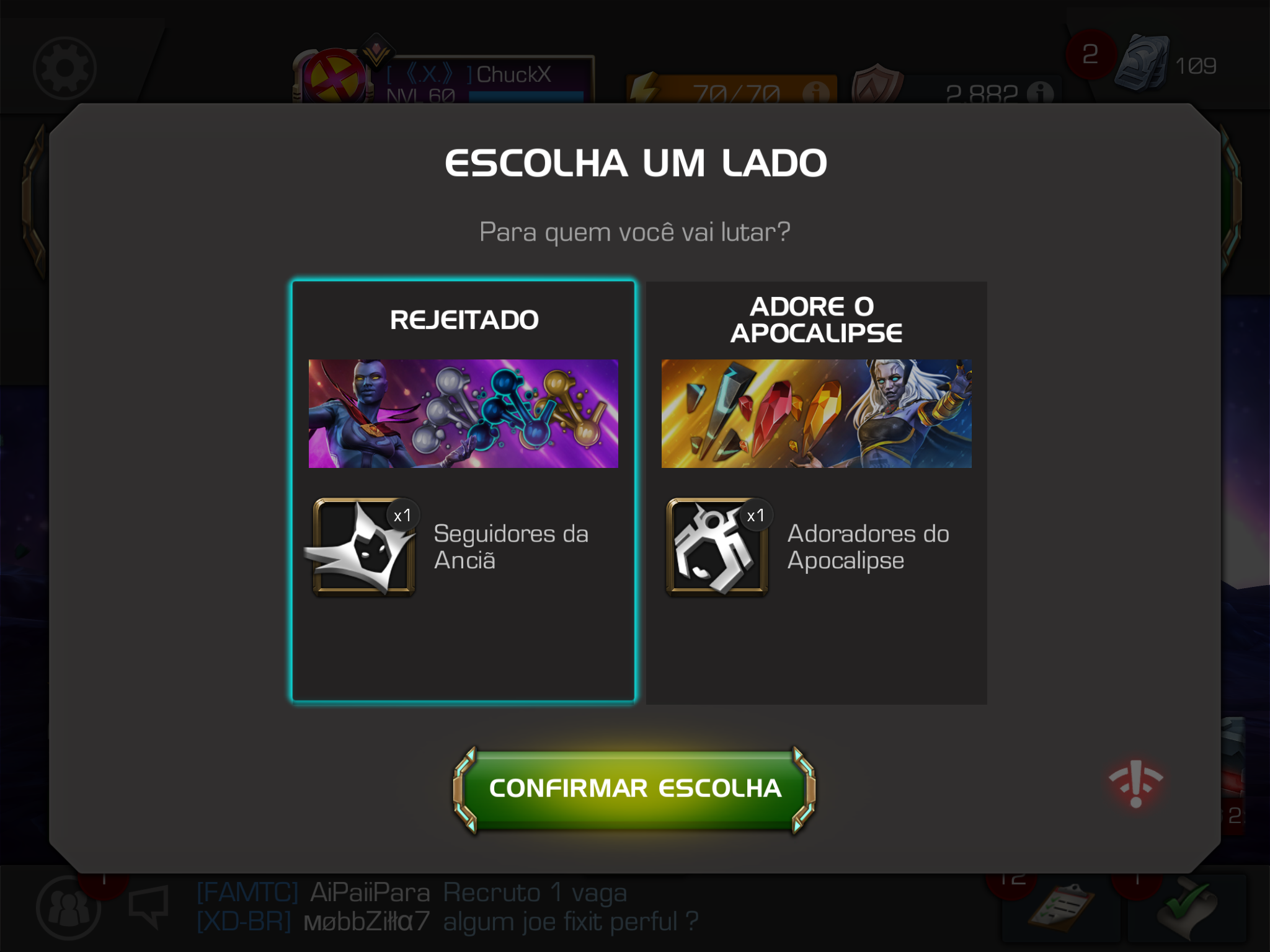Open the settings gear icon
This screenshot has width=1270, height=952.
[x=64, y=68]
